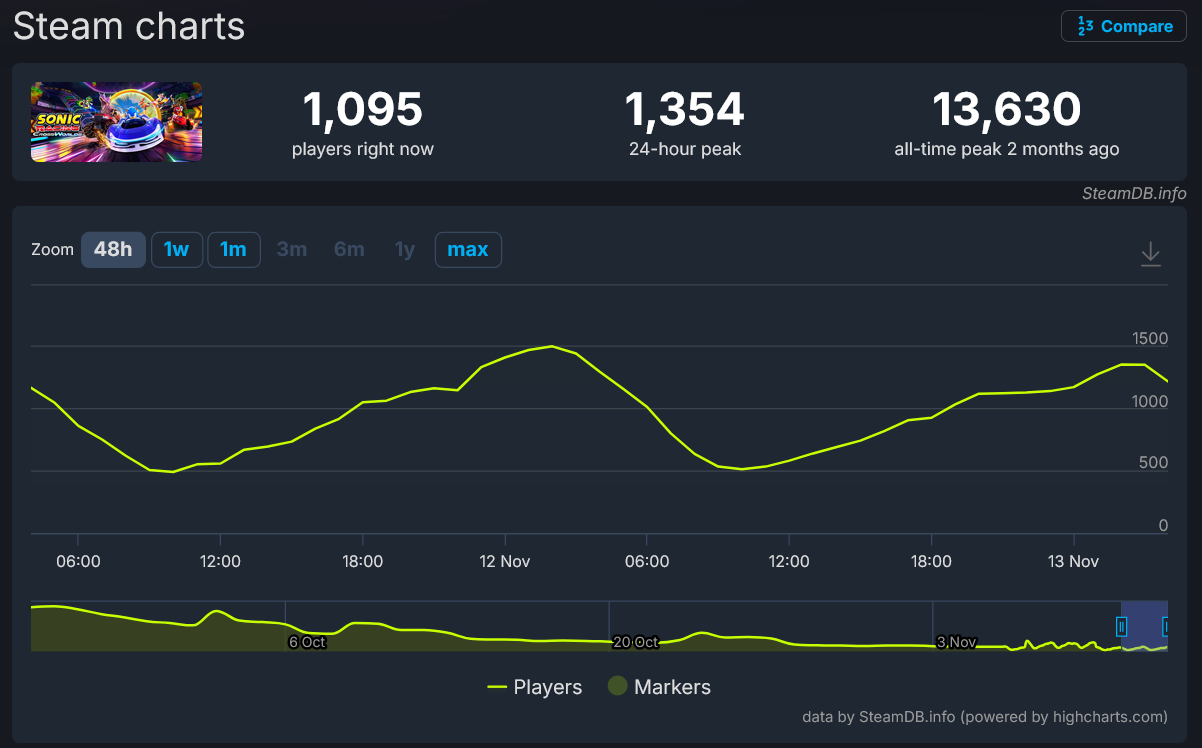The width and height of the screenshot is (1202, 748).
Task: Click the 13,630 all-time peak value
Action: (1007, 109)
